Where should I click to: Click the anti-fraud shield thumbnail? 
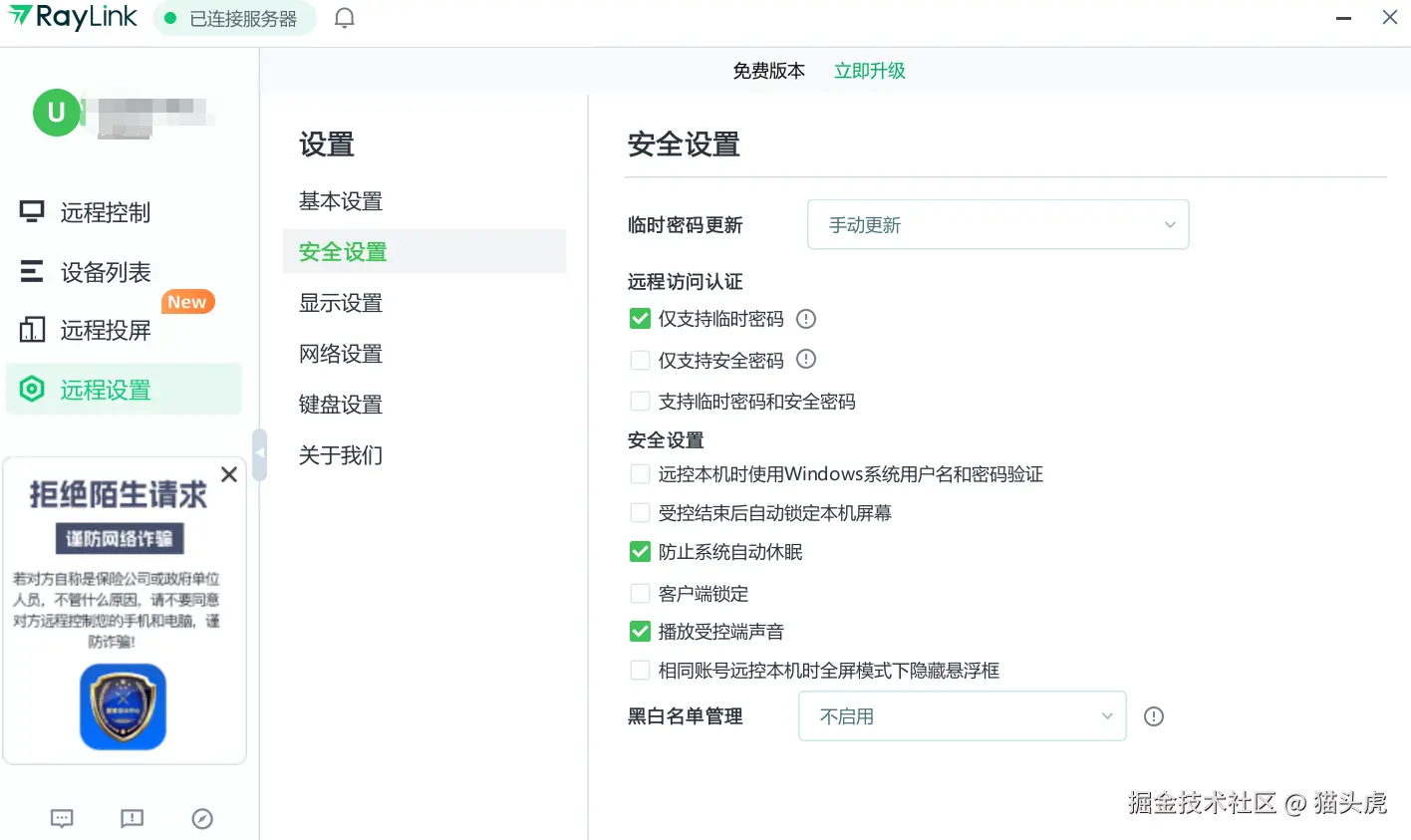123,706
